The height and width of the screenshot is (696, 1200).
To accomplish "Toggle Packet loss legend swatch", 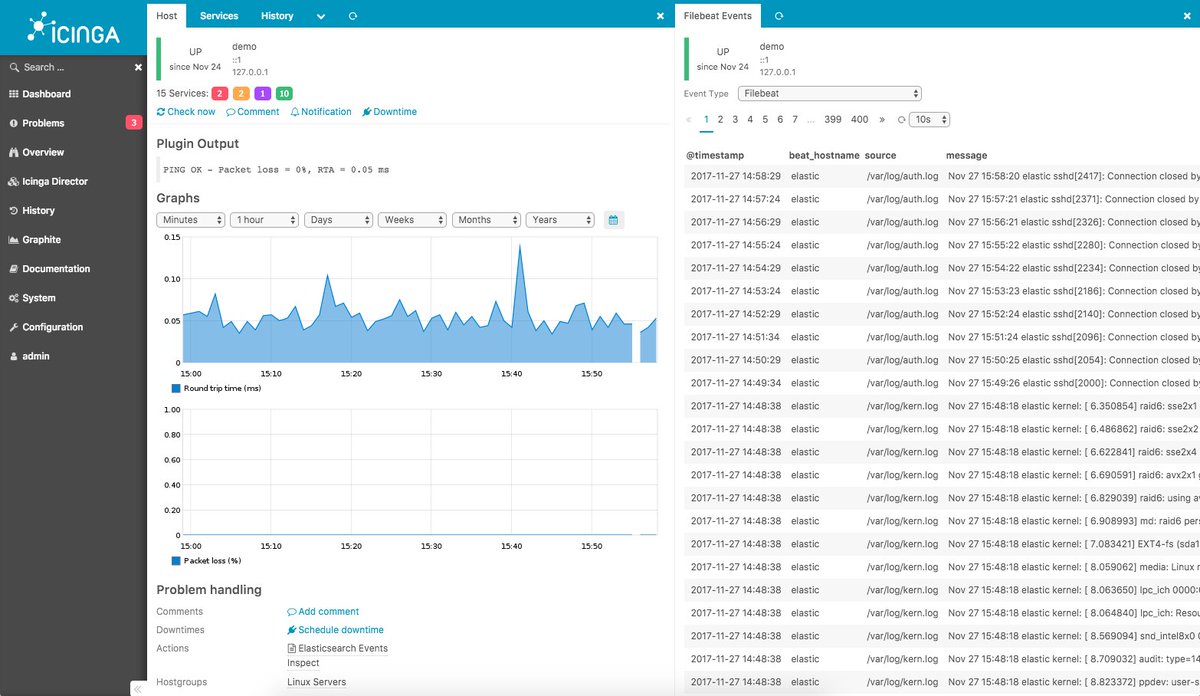I will 176,560.
